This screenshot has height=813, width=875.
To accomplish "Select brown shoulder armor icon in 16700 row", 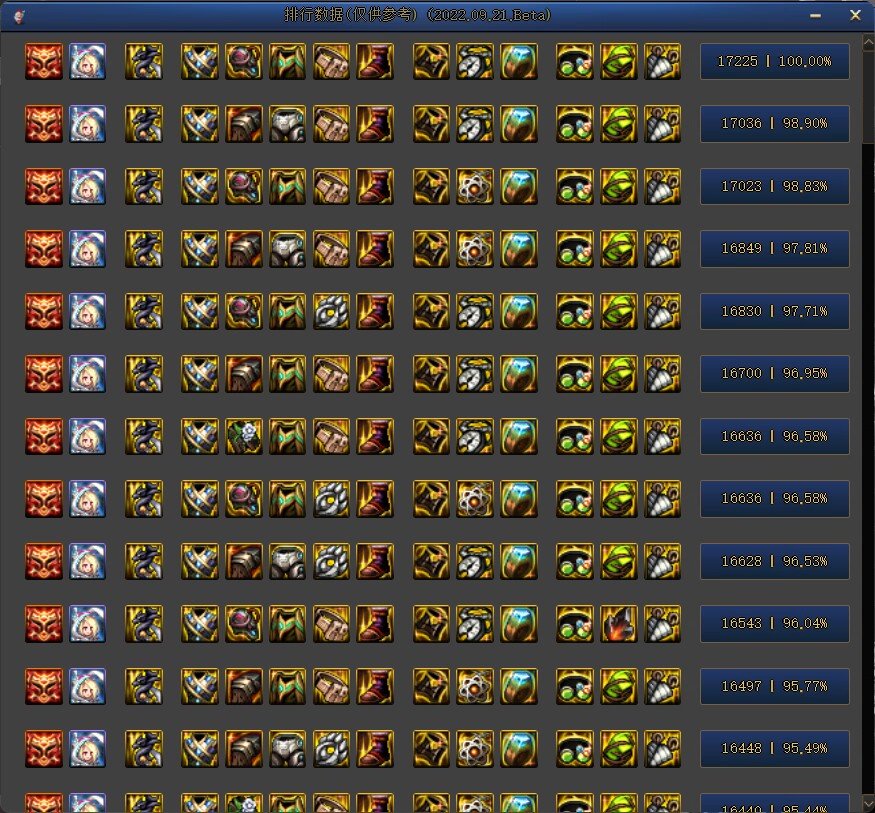I will 244,373.
